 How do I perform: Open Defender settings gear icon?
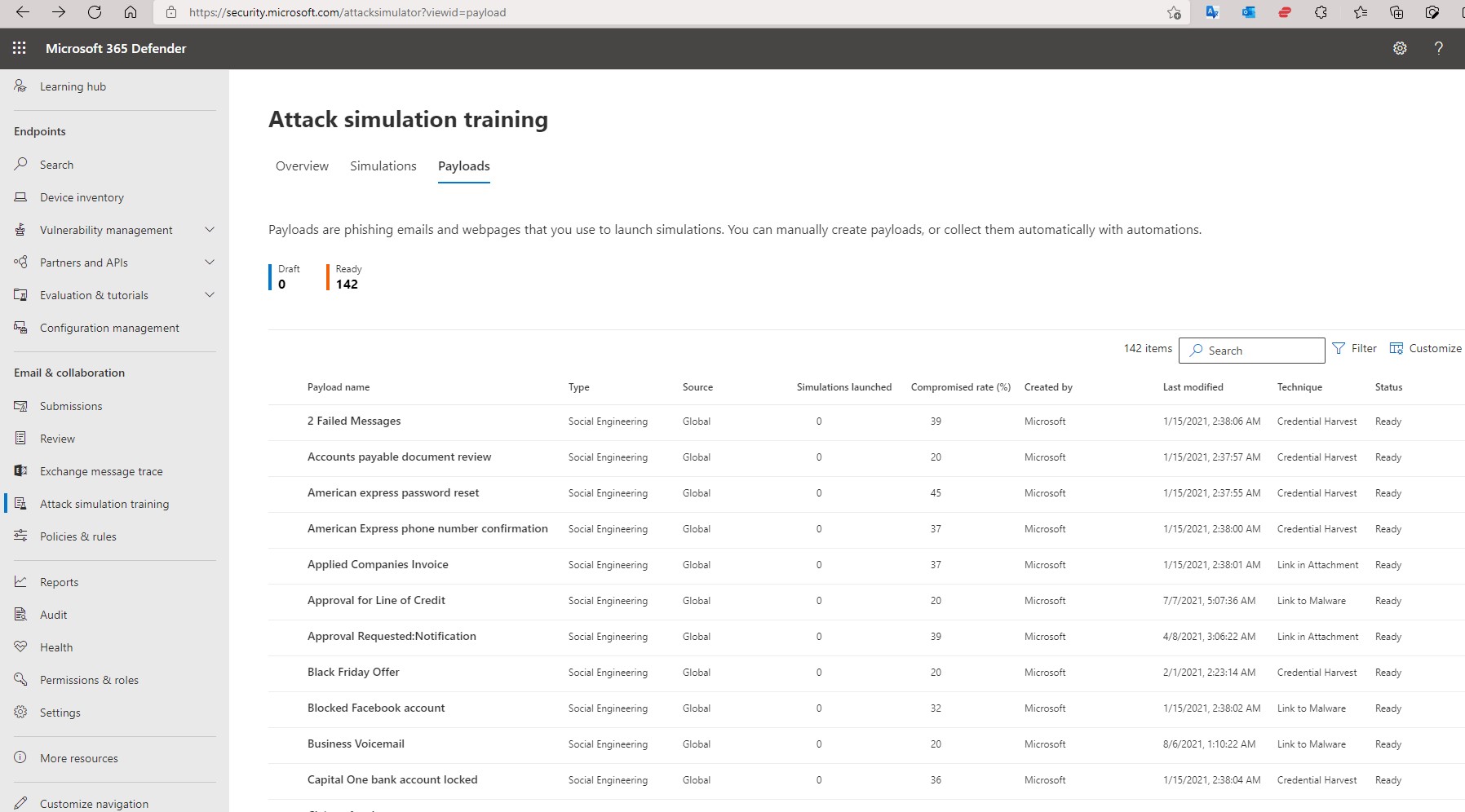1400,48
